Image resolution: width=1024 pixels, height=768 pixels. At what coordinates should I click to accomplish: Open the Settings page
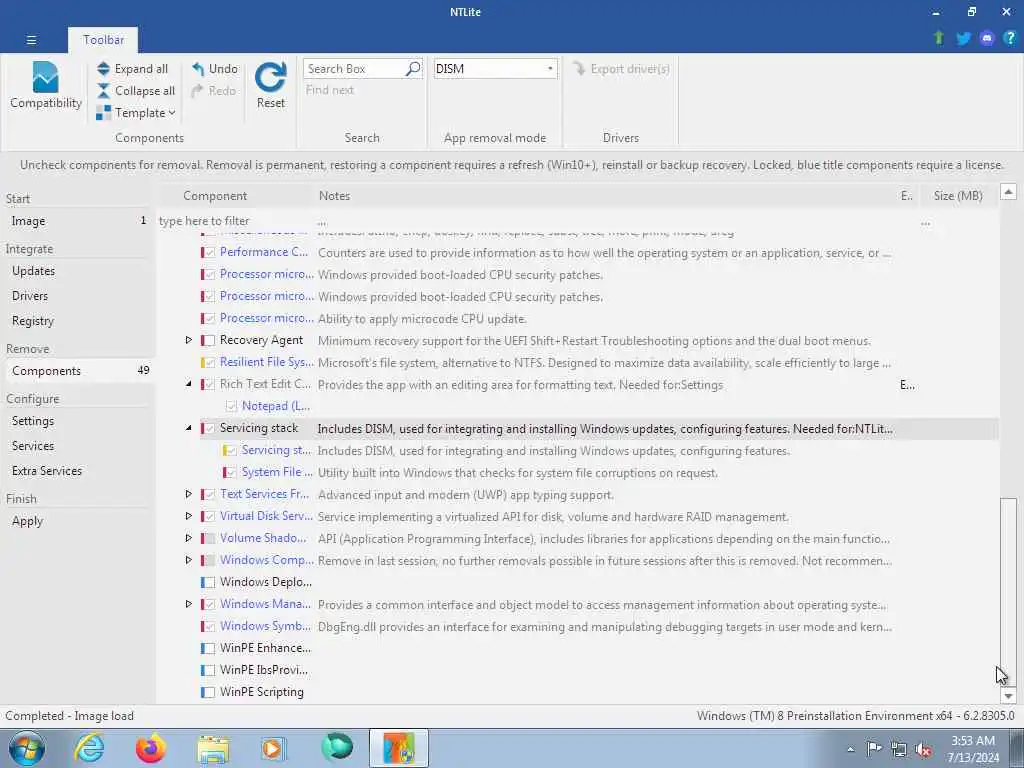(77, 421)
